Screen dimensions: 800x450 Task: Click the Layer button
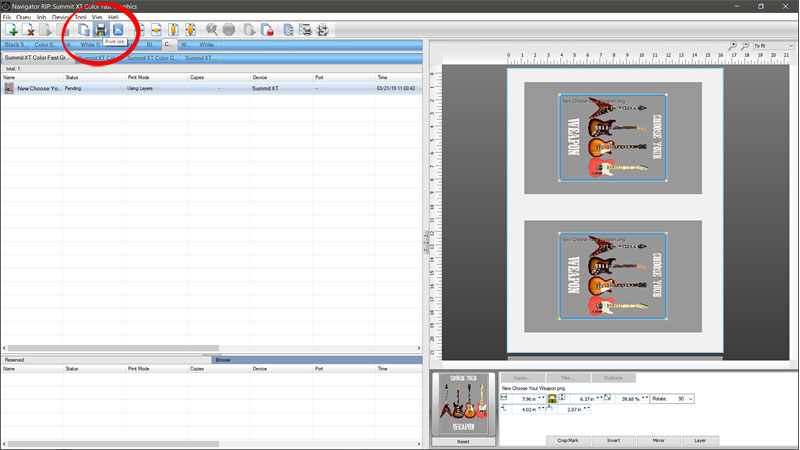click(x=700, y=440)
